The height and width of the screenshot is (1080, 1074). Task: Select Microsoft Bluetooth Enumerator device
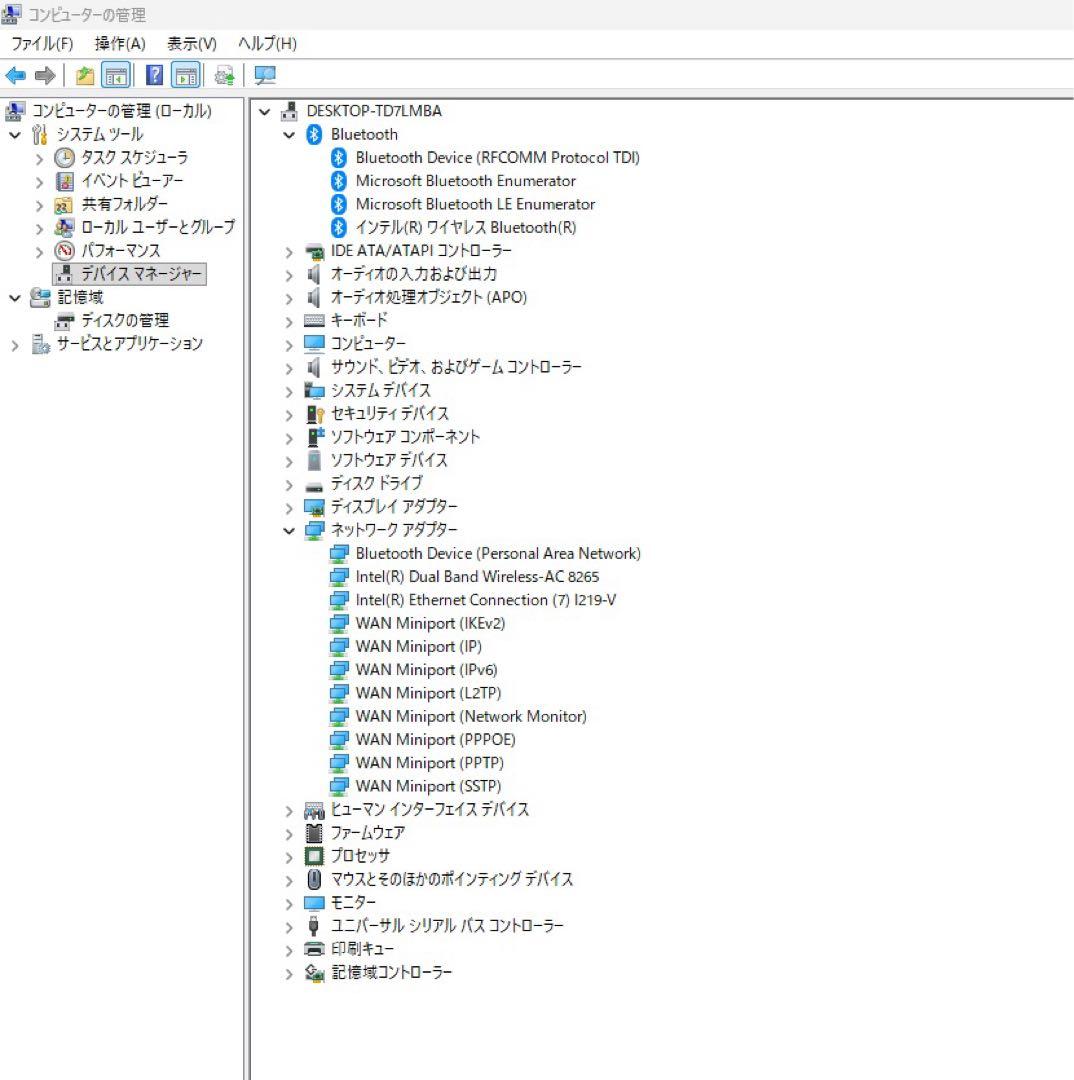[x=465, y=181]
